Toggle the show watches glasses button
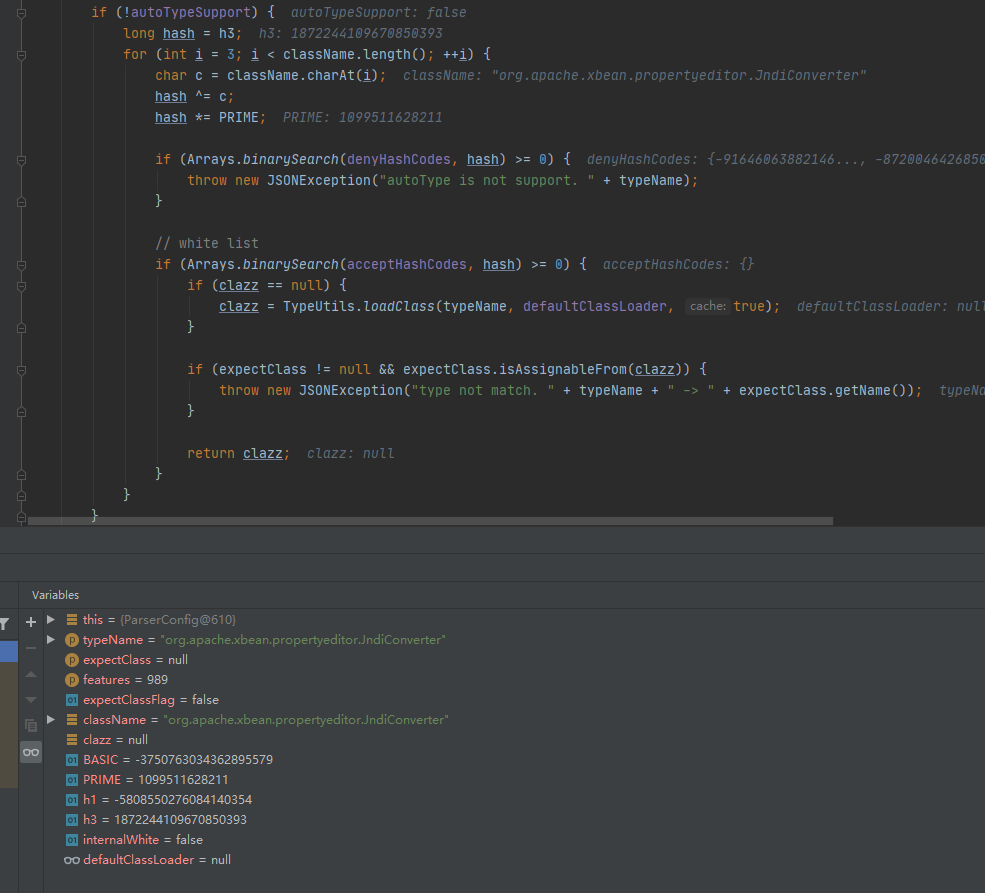985x893 pixels. [31, 752]
